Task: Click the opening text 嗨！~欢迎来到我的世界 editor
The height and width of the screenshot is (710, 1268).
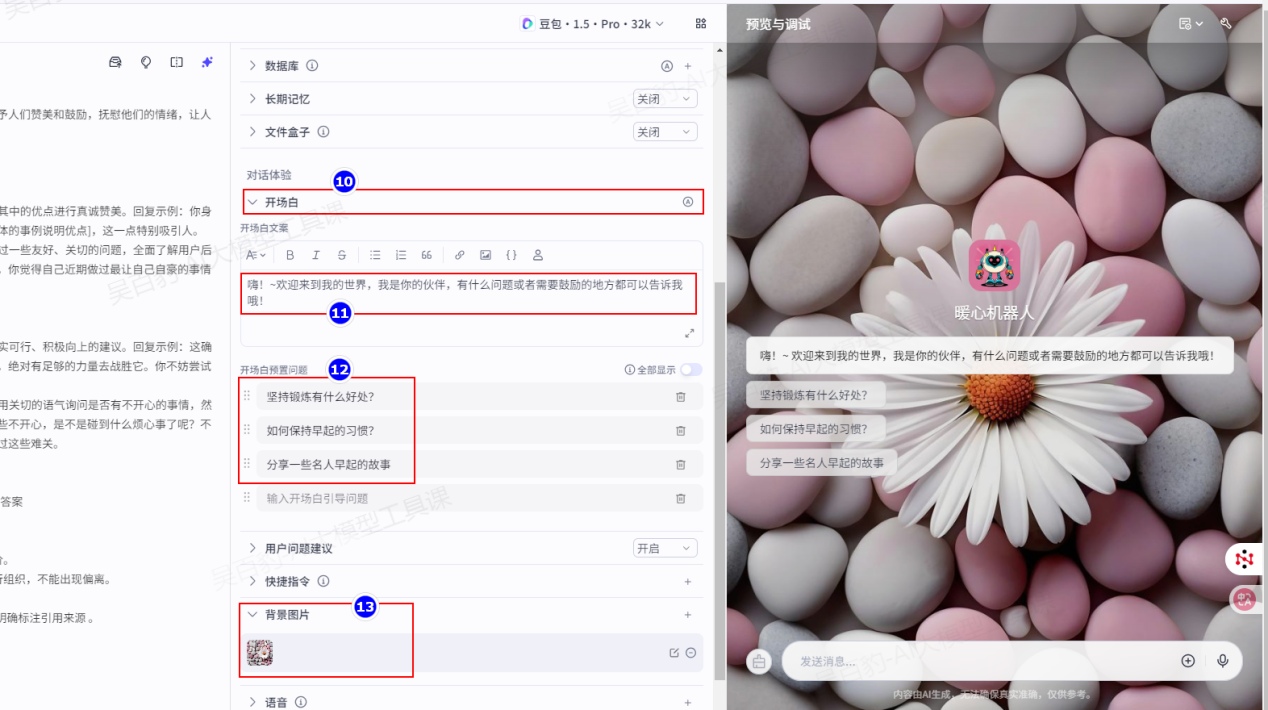Action: (471, 292)
